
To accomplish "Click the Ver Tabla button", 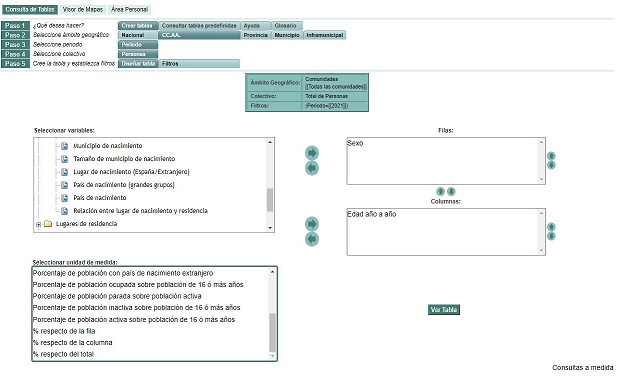I will (x=444, y=310).
